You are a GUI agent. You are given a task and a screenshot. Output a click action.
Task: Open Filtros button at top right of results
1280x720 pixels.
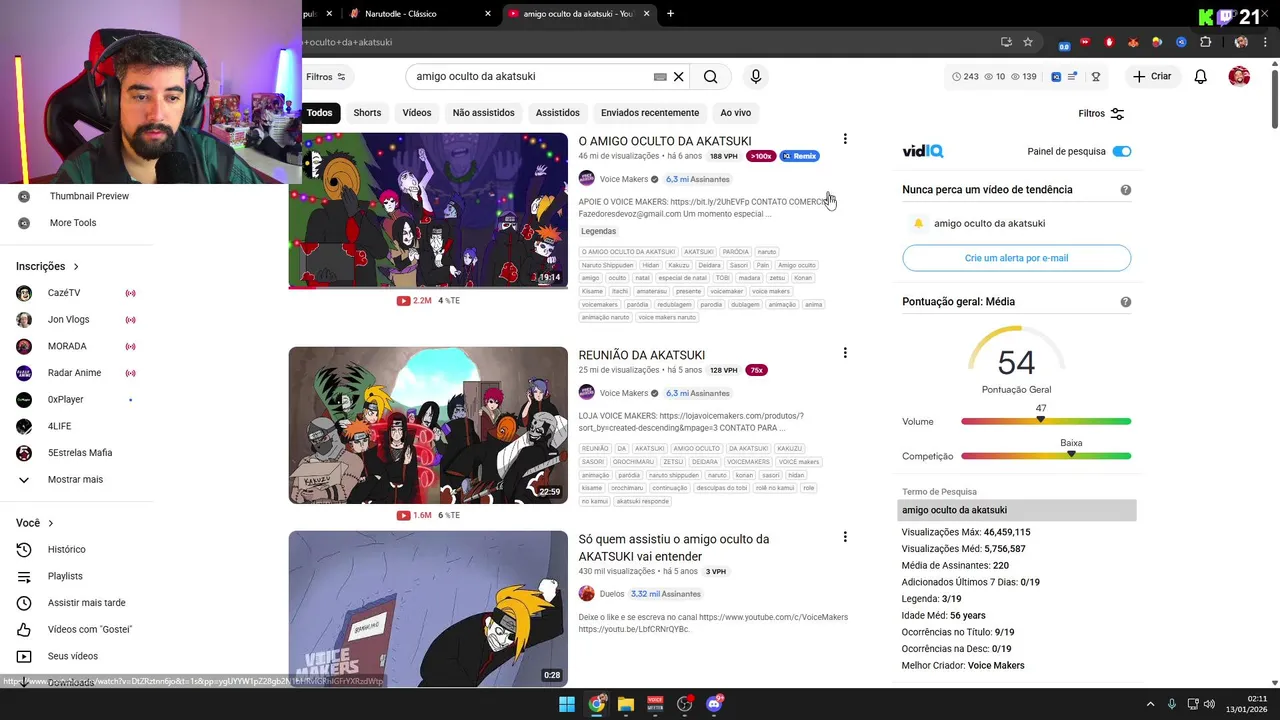tap(1101, 114)
